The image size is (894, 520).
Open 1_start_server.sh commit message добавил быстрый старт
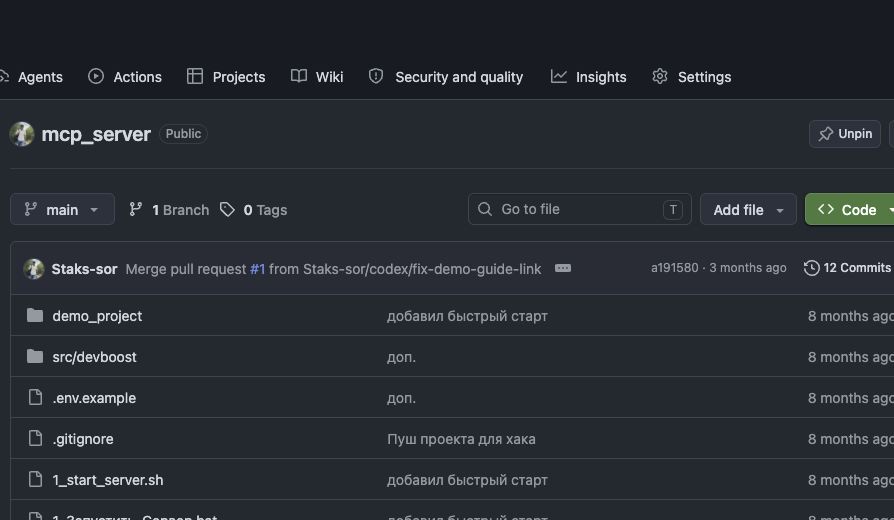(467, 480)
